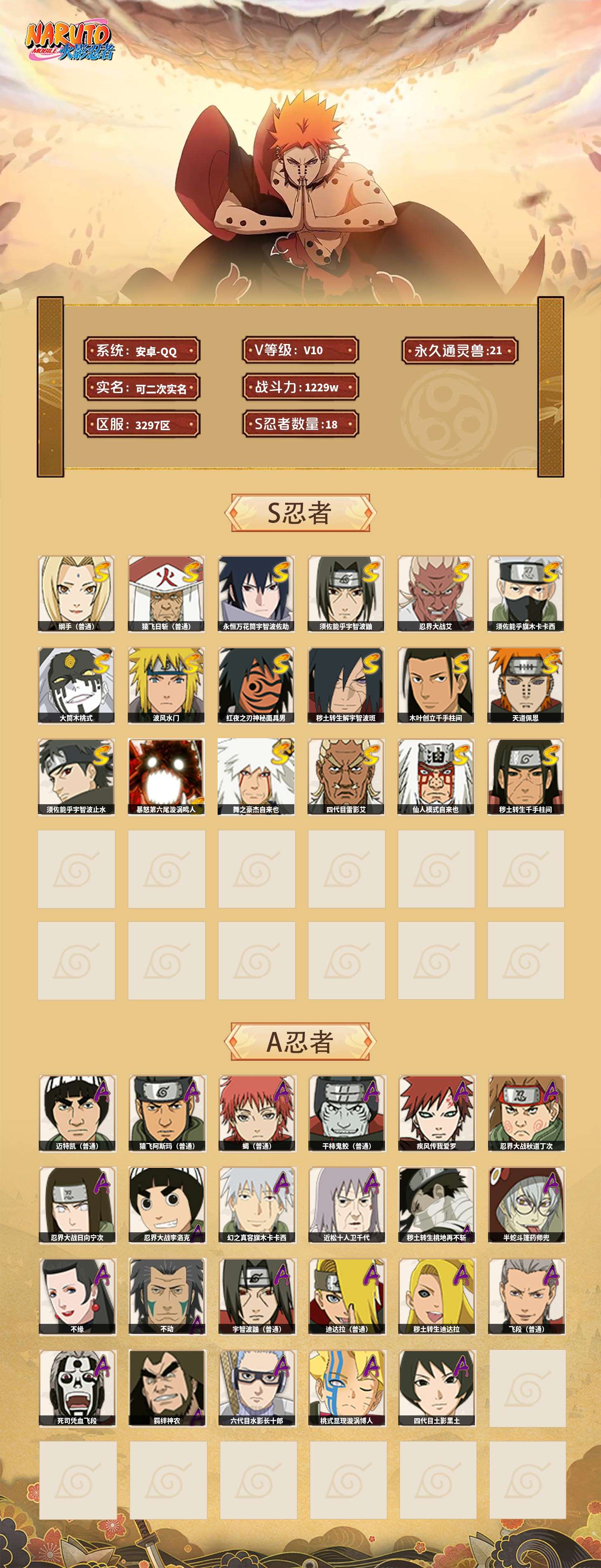This screenshot has width=601, height=1568.
Task: Click the Naruto Mobile 火影忍者 logo
Action: (x=69, y=41)
